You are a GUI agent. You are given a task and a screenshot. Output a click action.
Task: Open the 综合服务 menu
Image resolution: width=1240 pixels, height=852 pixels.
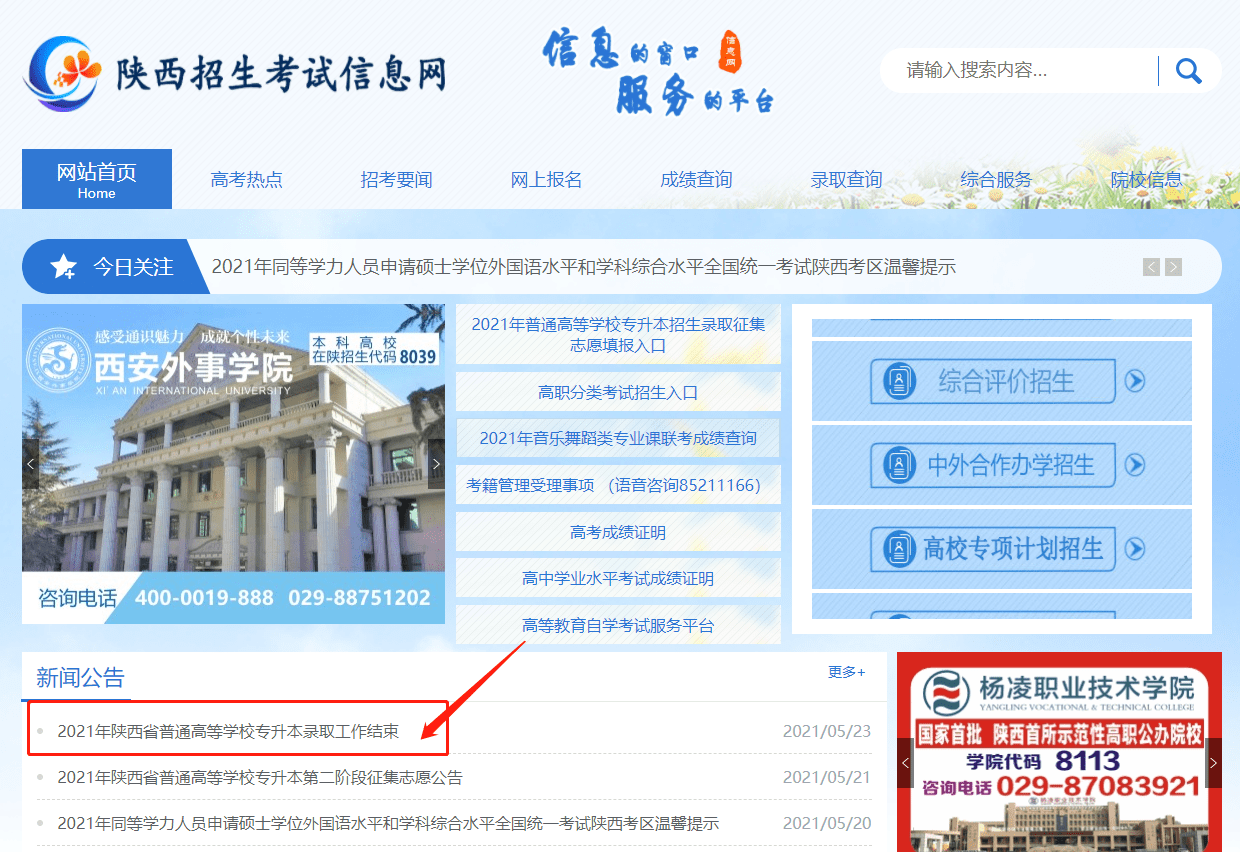click(x=997, y=180)
